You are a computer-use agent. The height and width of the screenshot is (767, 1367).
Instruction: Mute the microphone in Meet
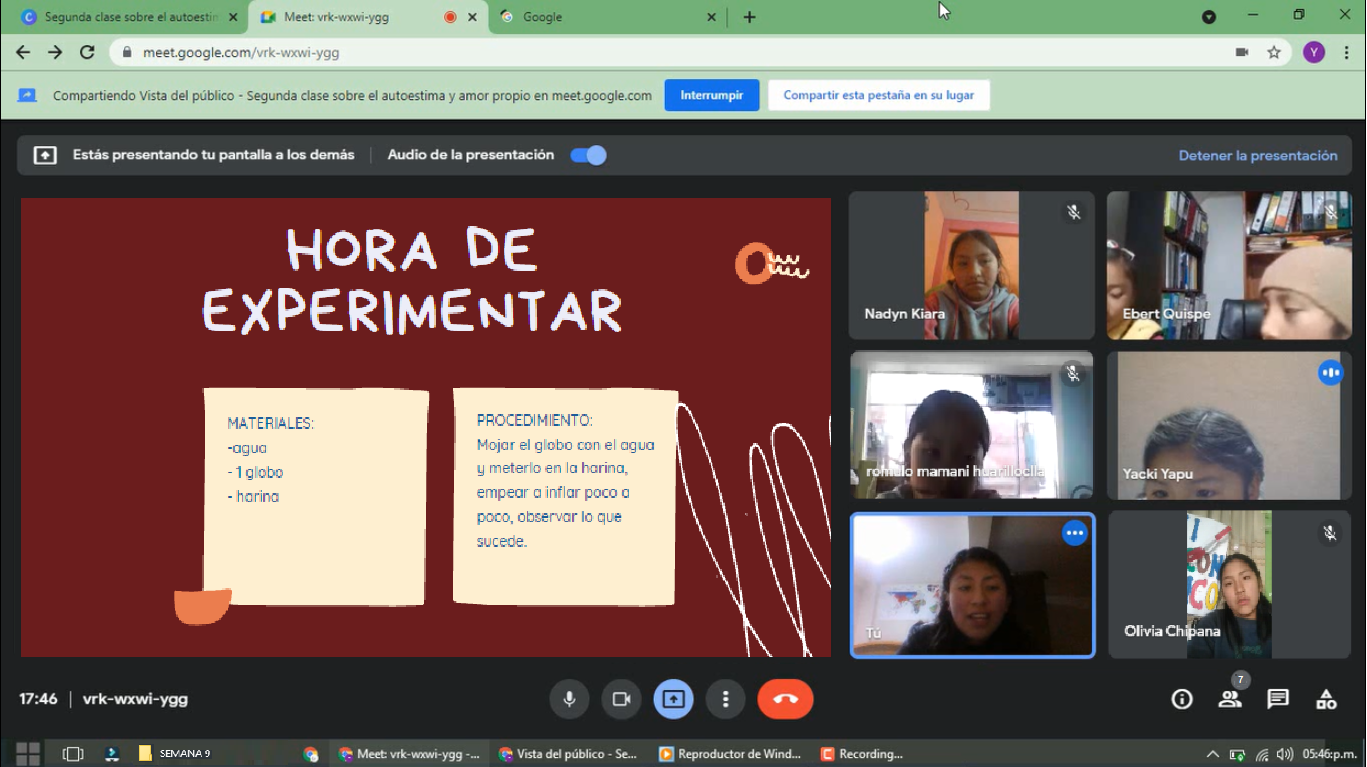click(x=569, y=699)
